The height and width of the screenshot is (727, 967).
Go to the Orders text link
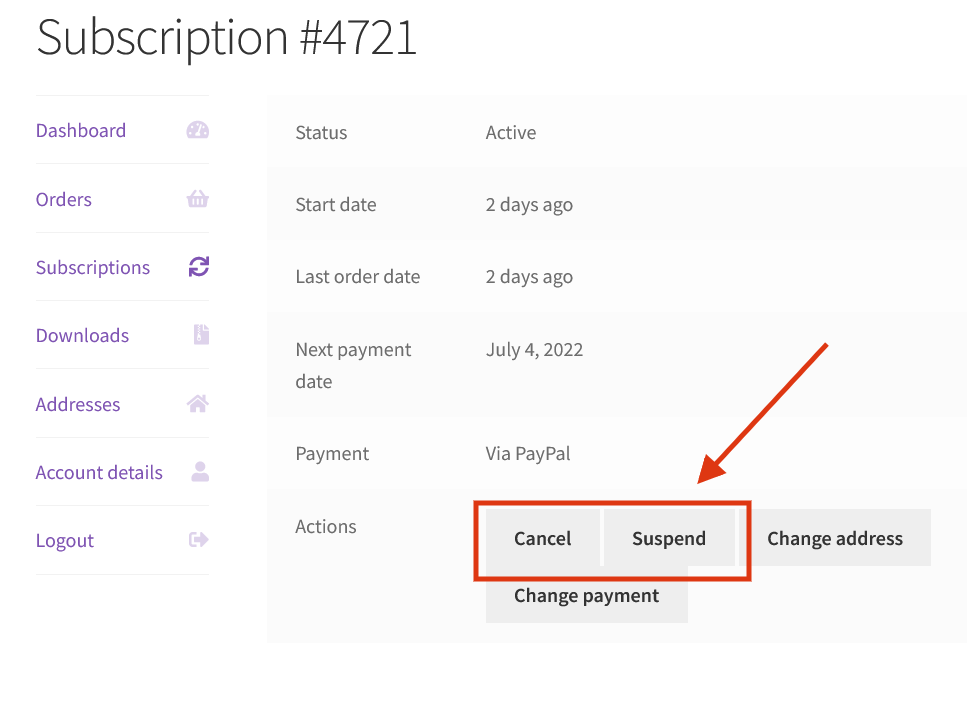click(64, 199)
